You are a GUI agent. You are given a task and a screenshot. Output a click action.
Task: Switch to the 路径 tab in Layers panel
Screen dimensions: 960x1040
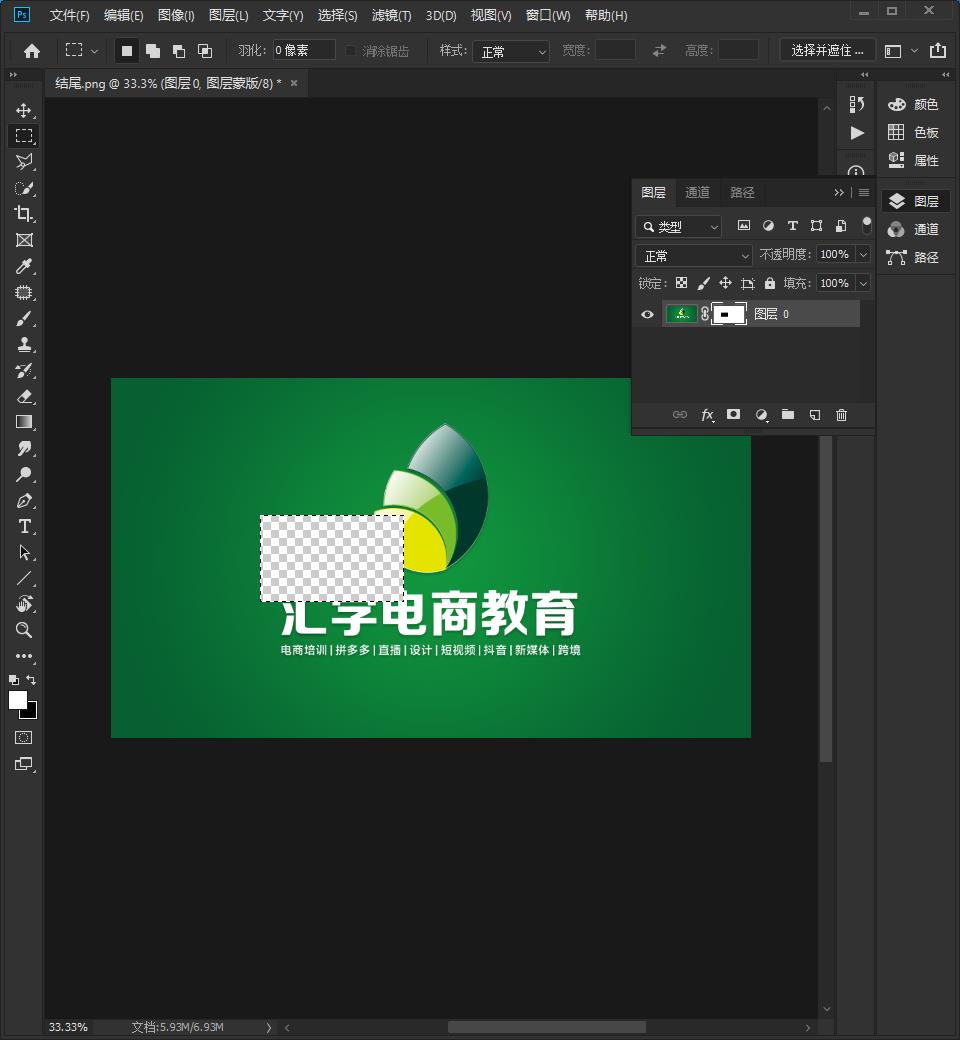pyautogui.click(x=742, y=192)
